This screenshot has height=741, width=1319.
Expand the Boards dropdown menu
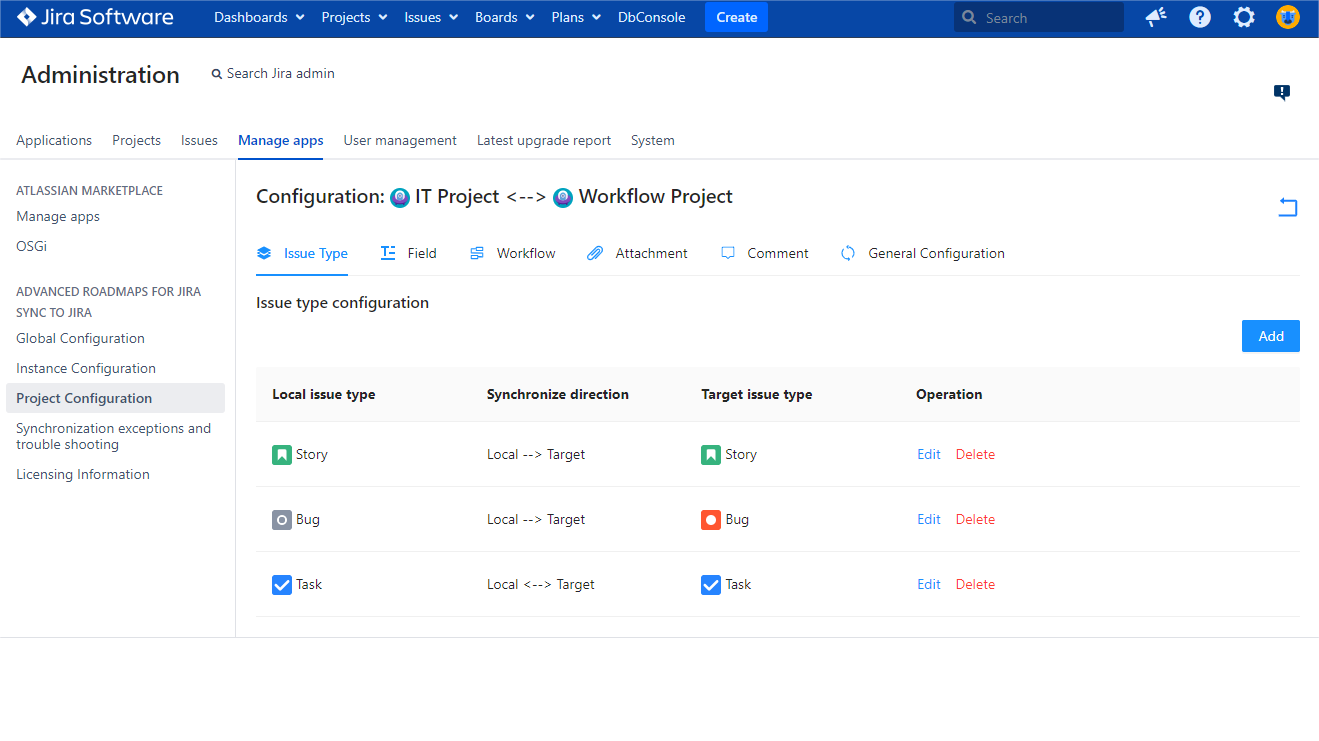(x=505, y=17)
